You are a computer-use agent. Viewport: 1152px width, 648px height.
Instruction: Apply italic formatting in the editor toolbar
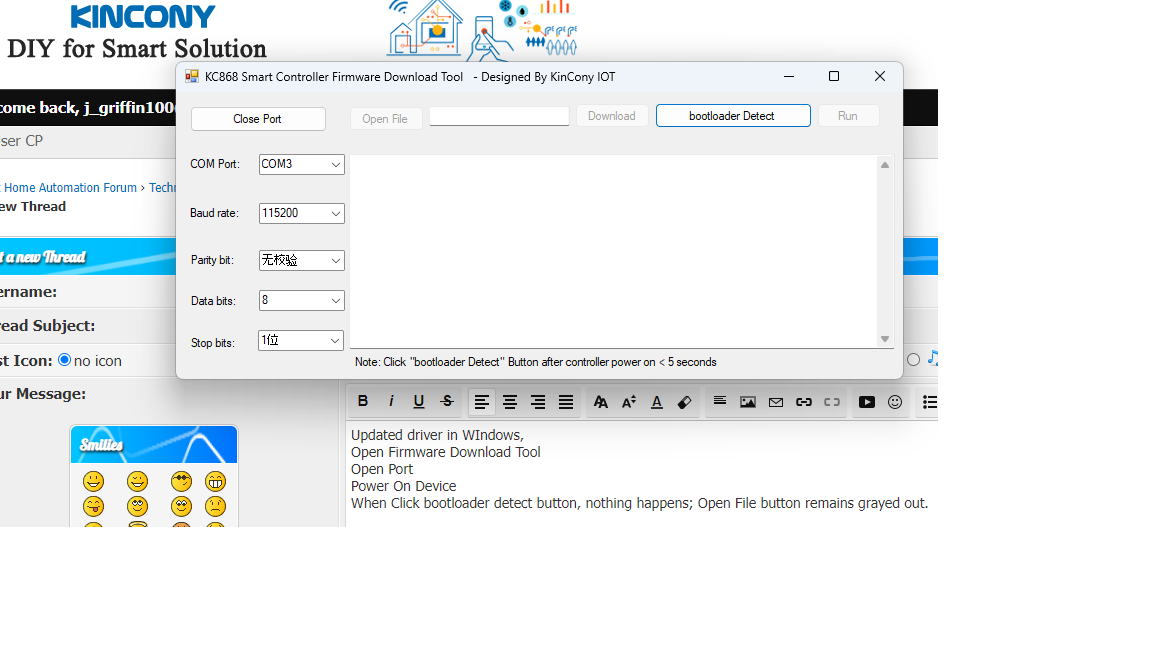tap(391, 402)
